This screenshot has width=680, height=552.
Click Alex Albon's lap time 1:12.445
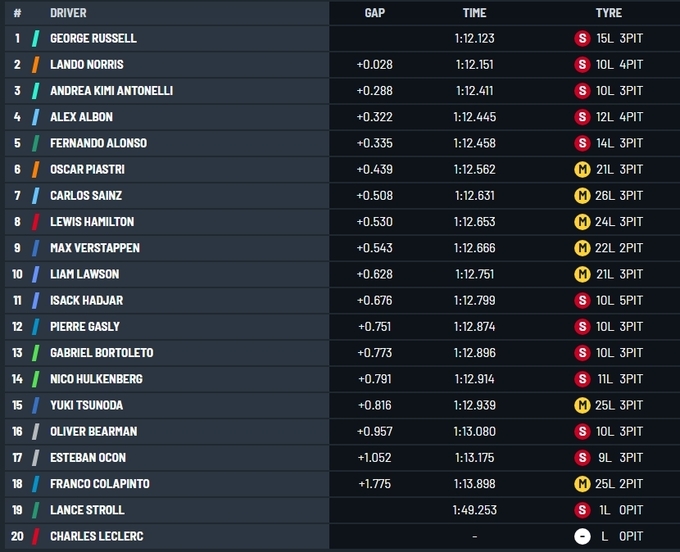pyautogui.click(x=474, y=117)
